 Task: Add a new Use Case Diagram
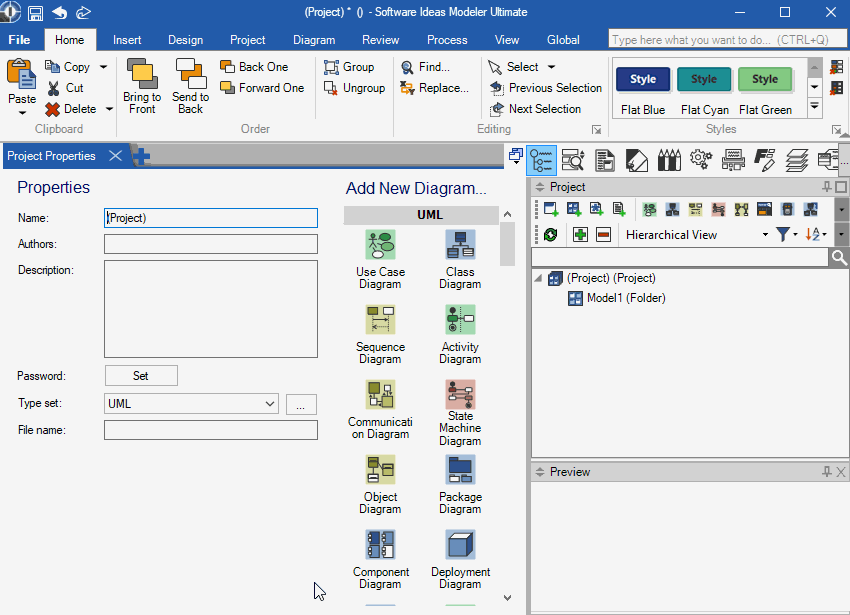380,246
